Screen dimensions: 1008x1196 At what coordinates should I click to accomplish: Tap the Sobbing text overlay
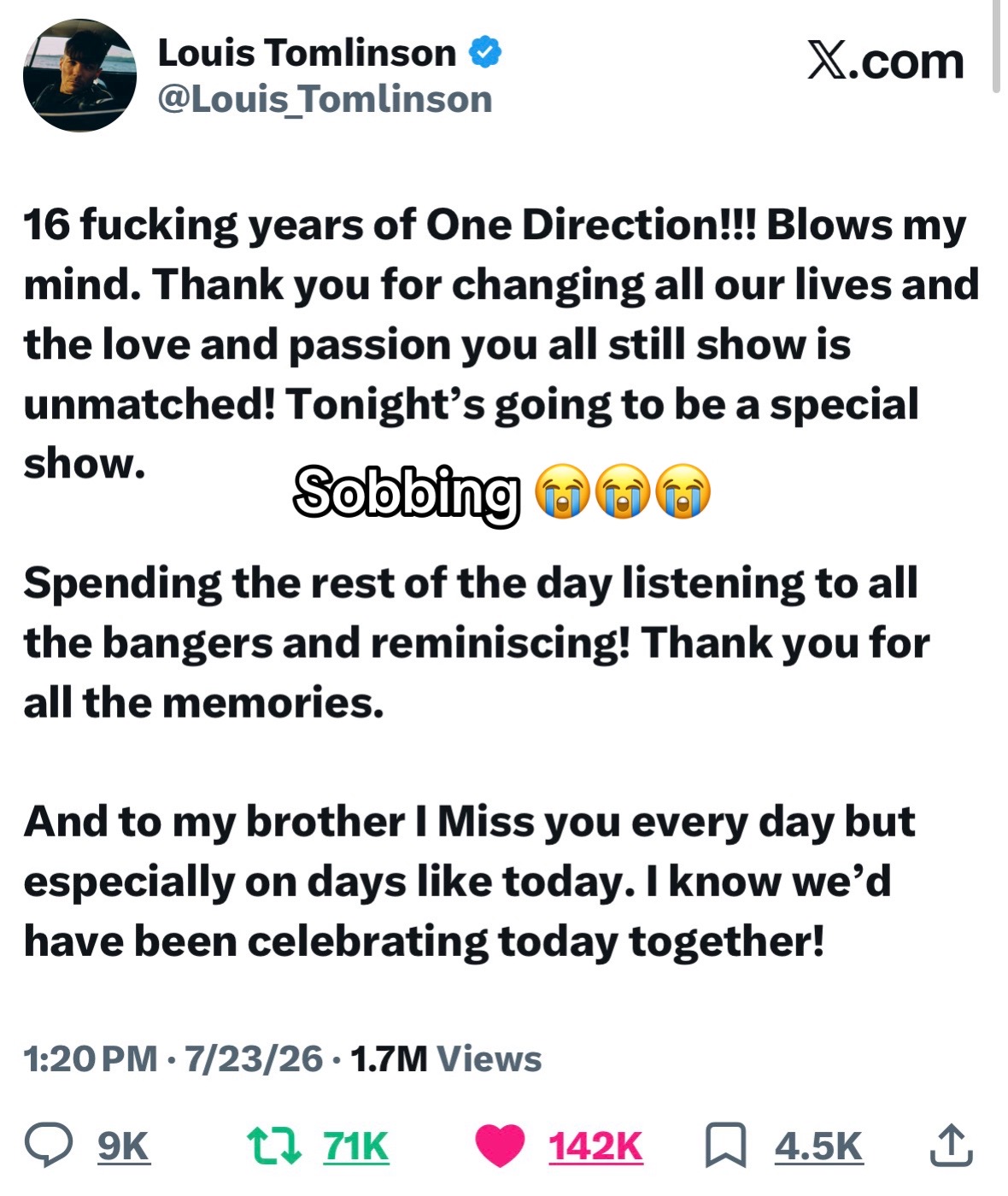407,493
